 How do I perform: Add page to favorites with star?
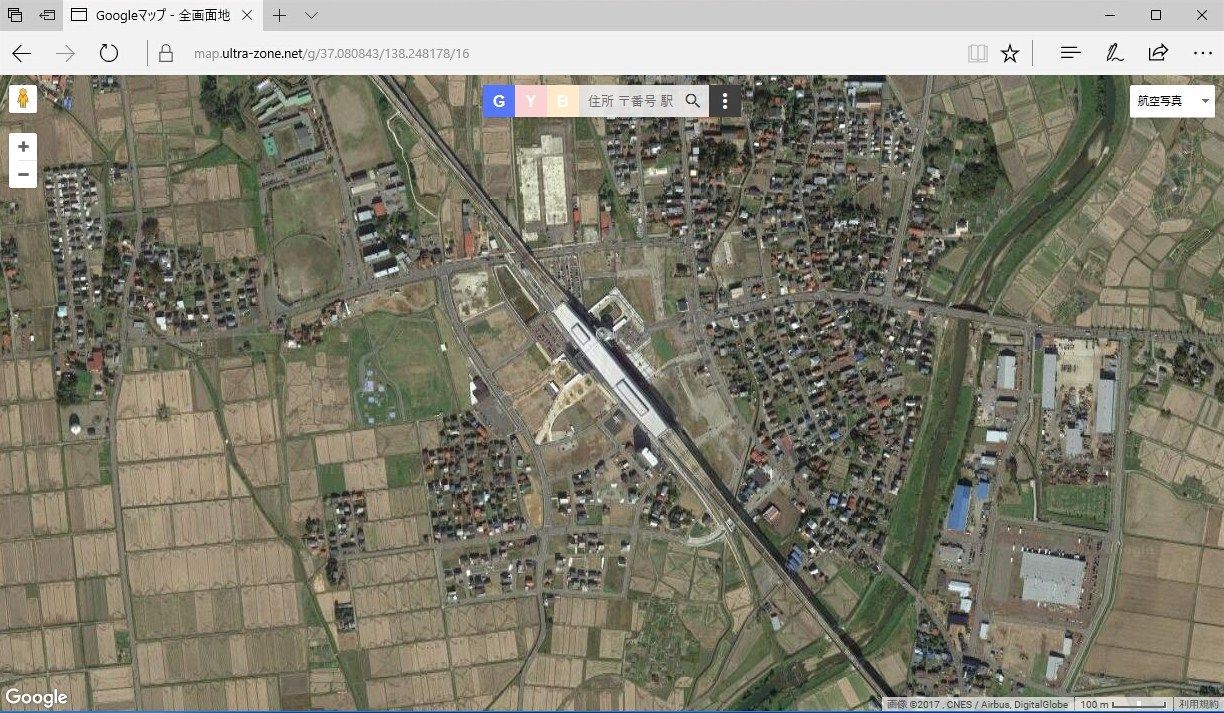[1010, 53]
